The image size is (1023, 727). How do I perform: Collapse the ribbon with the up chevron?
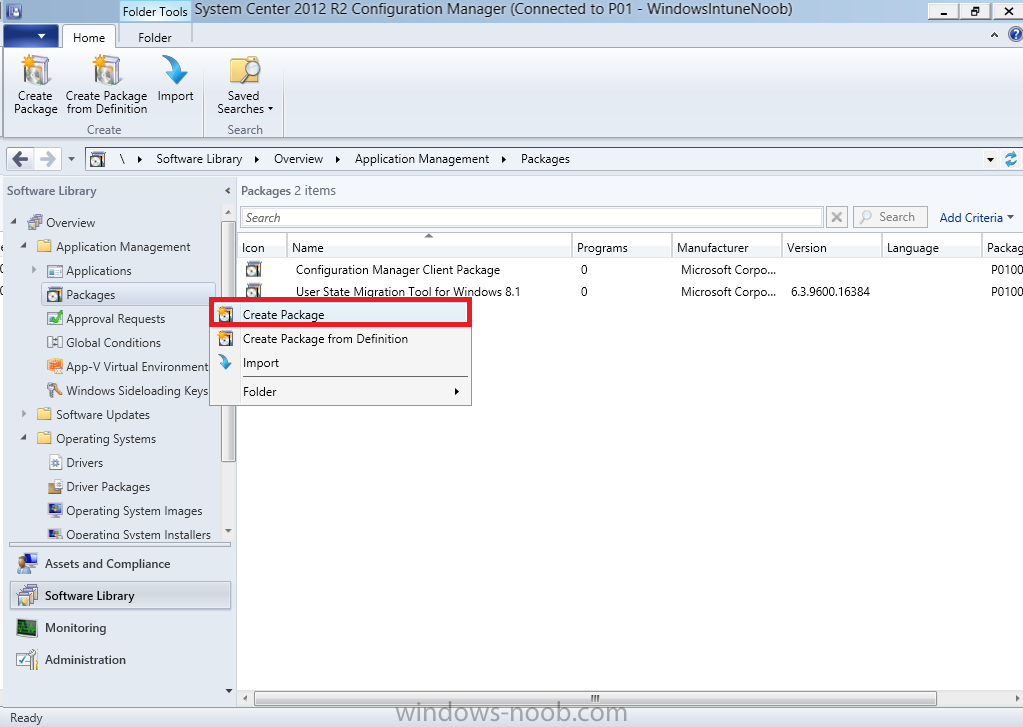pos(994,35)
